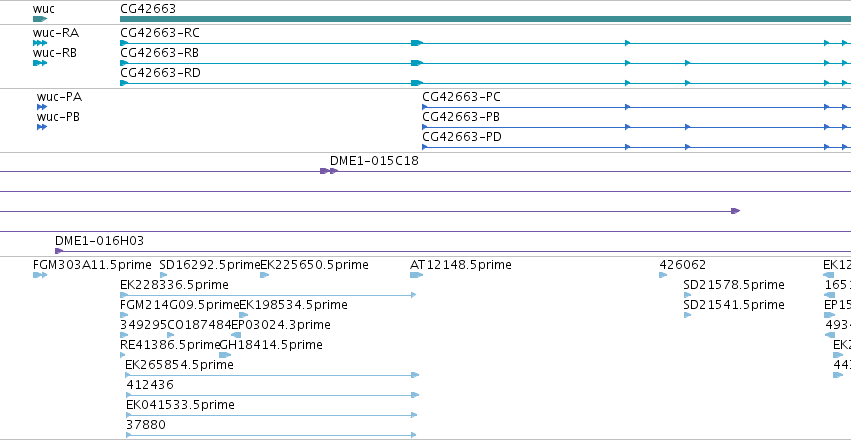The image size is (851, 440).
Task: Select the EK265854.5prime EST label
Action: coord(179,365)
